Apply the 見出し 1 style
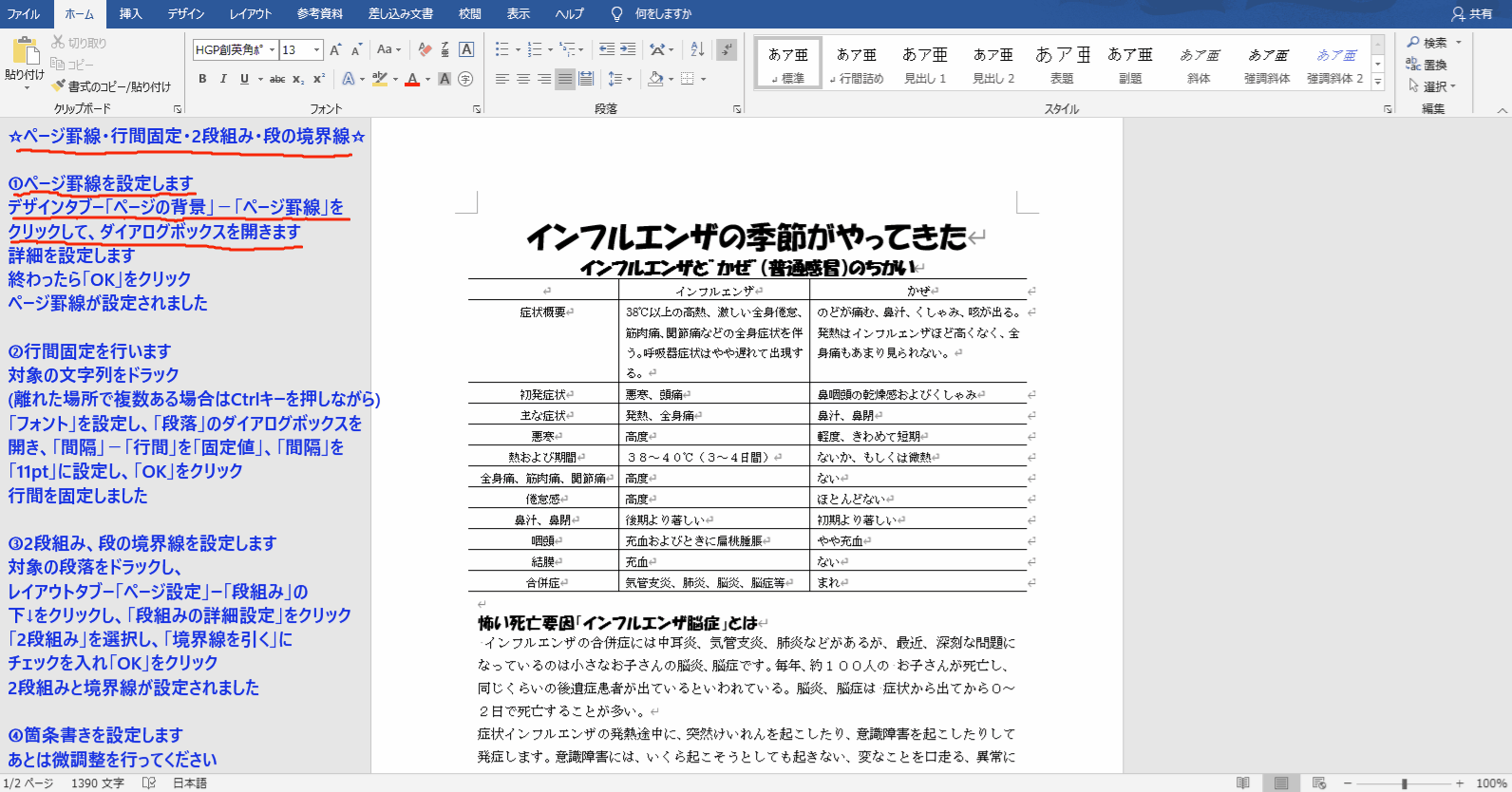 pos(925,65)
